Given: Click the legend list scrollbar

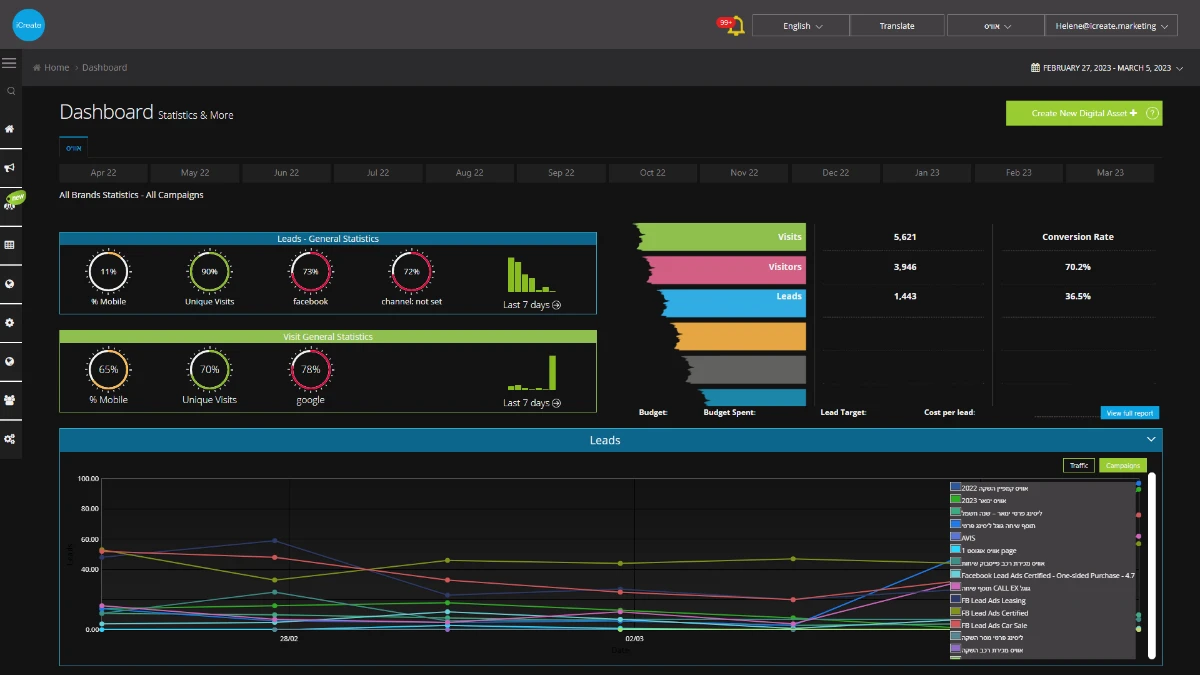Looking at the screenshot, I should tap(1151, 565).
